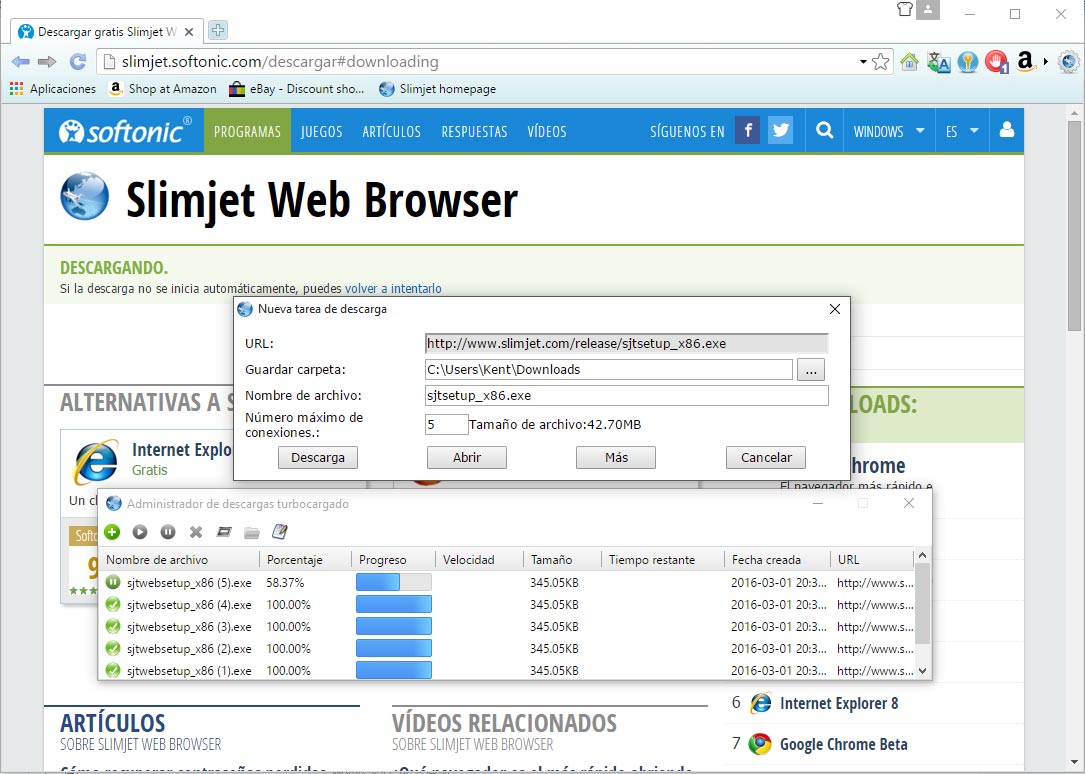This screenshot has height=774, width=1085.
Task: Click paused status icon of sjtwebsetup_x86 (5).exe
Action: pyautogui.click(x=113, y=582)
